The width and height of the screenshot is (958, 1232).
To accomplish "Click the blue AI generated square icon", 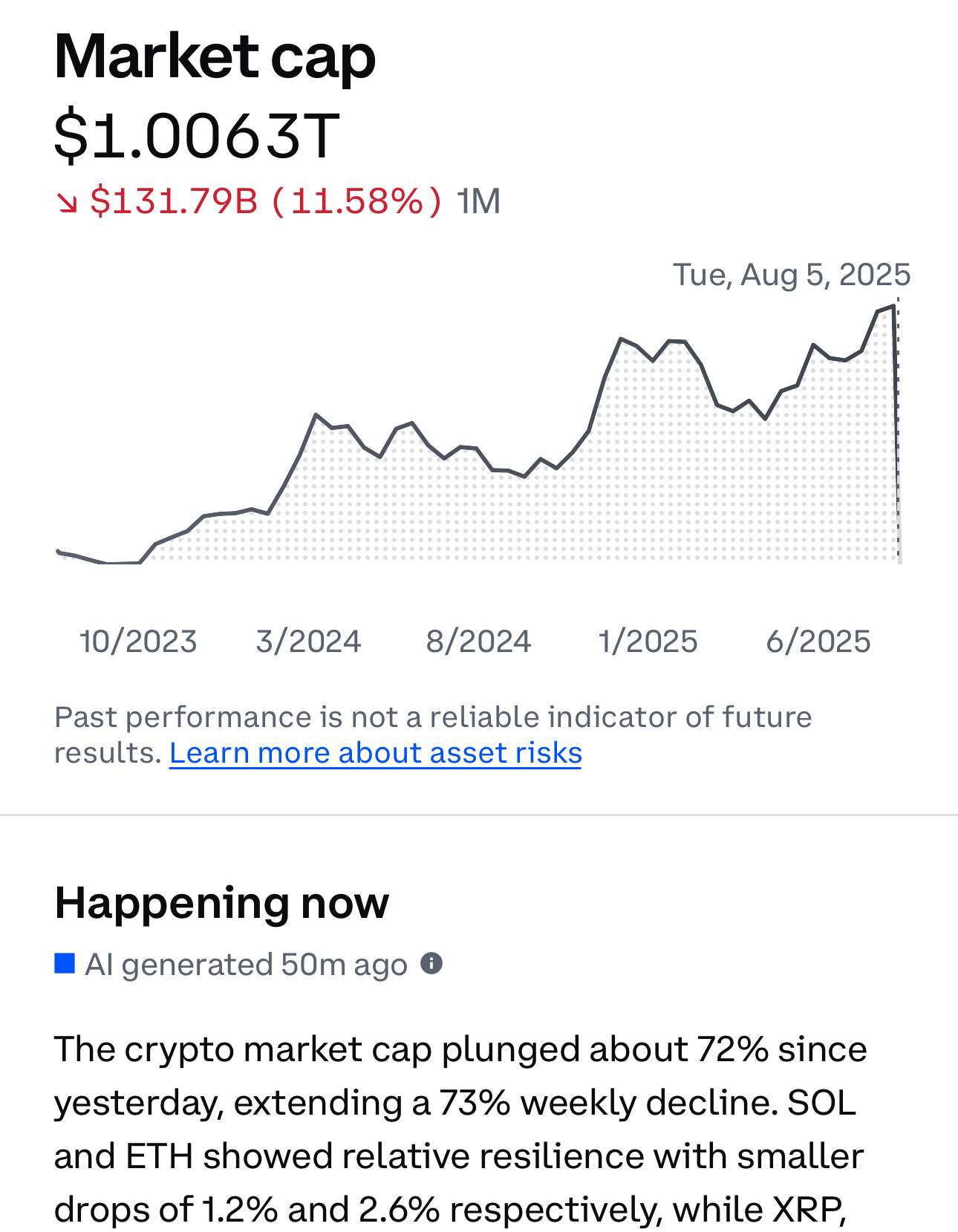I will click(65, 964).
